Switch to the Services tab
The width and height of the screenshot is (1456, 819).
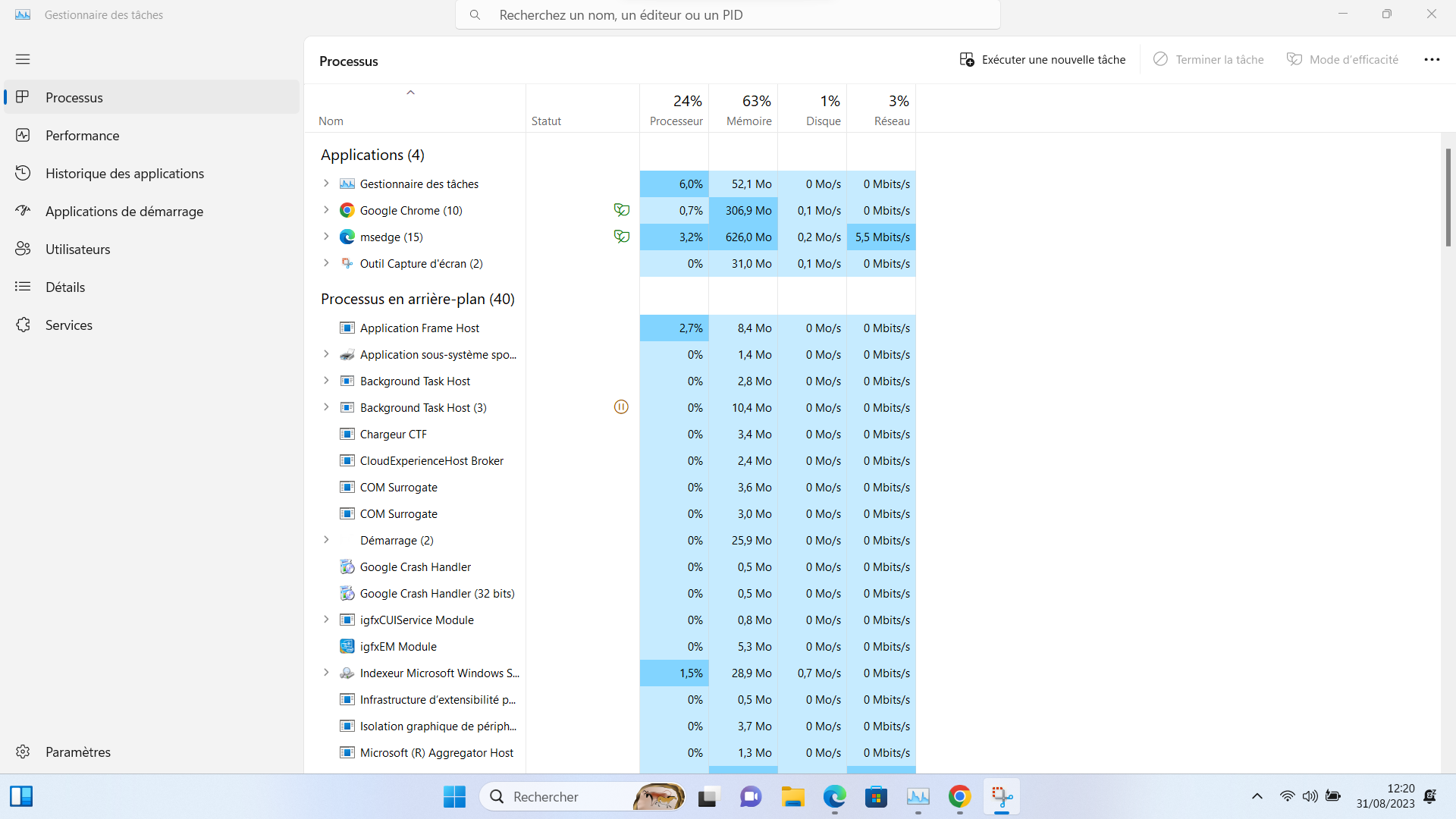(68, 325)
